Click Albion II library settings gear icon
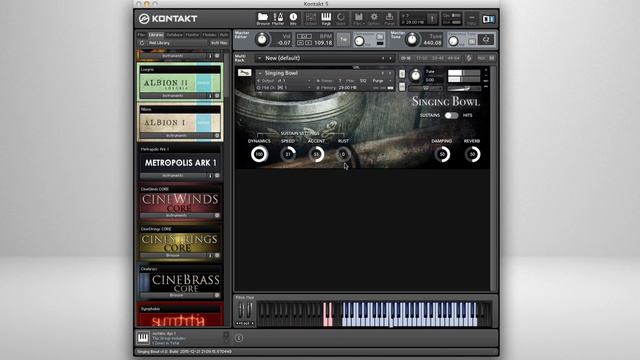This screenshot has height=360, width=640. [x=217, y=96]
